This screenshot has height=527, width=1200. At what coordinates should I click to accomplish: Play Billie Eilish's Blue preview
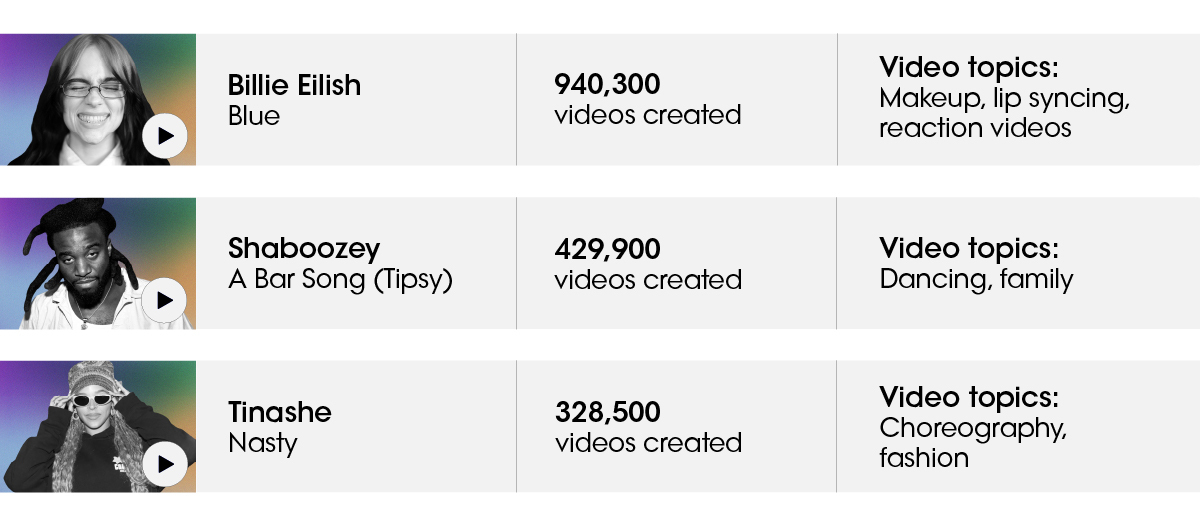coord(165,136)
